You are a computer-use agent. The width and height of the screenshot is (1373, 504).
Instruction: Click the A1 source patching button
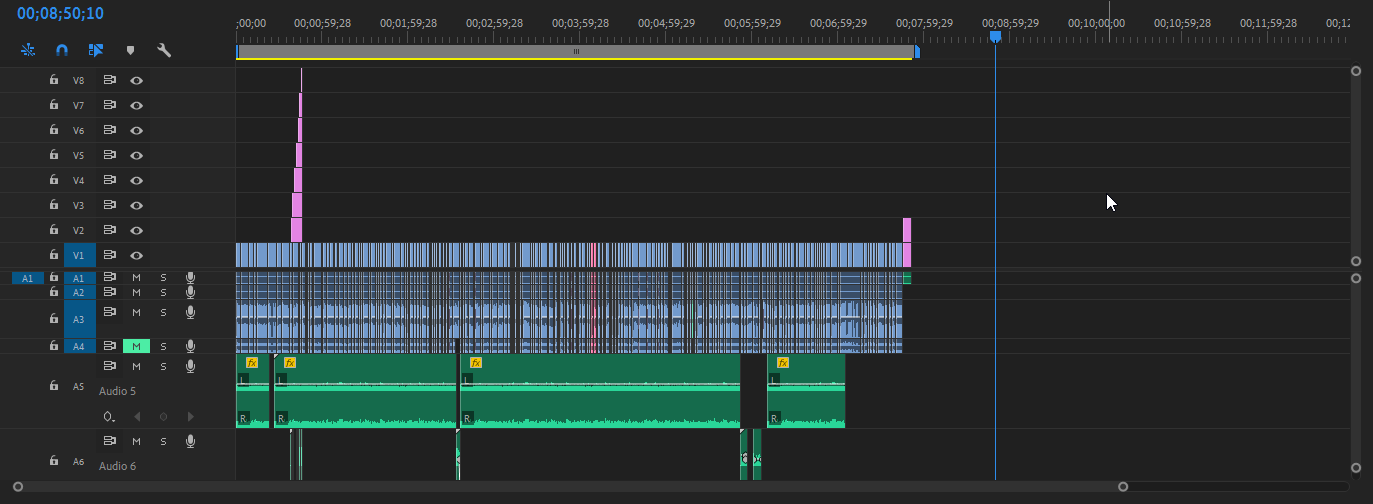[x=28, y=278]
